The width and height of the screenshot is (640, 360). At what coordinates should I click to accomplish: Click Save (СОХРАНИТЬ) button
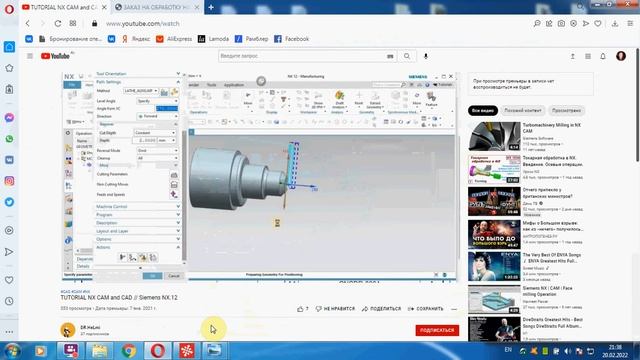[x=425, y=309]
